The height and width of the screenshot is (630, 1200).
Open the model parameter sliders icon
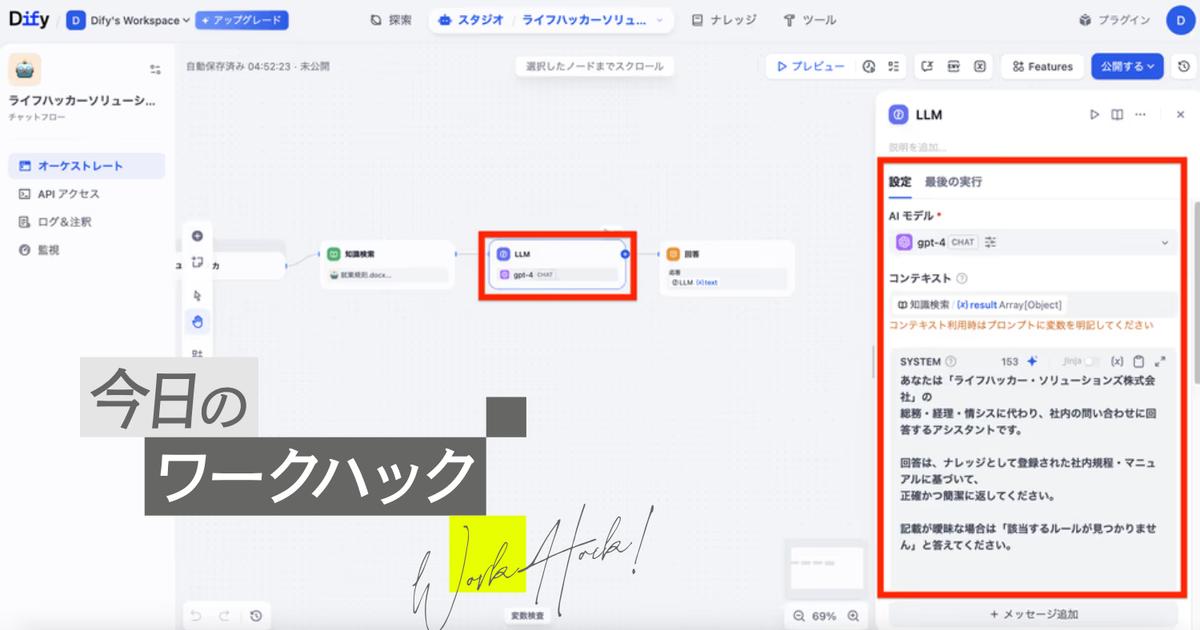[991, 242]
